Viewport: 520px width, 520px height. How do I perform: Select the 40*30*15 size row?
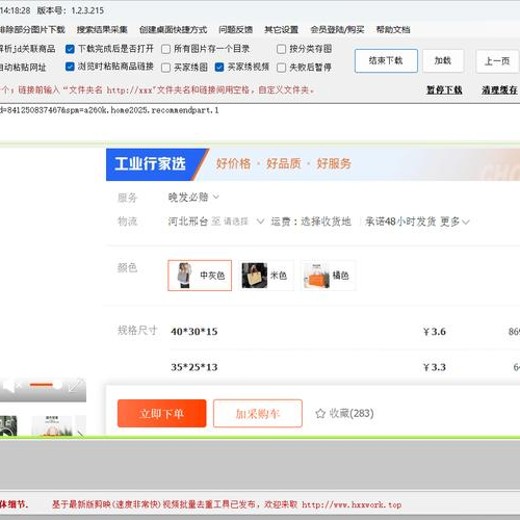coord(345,332)
